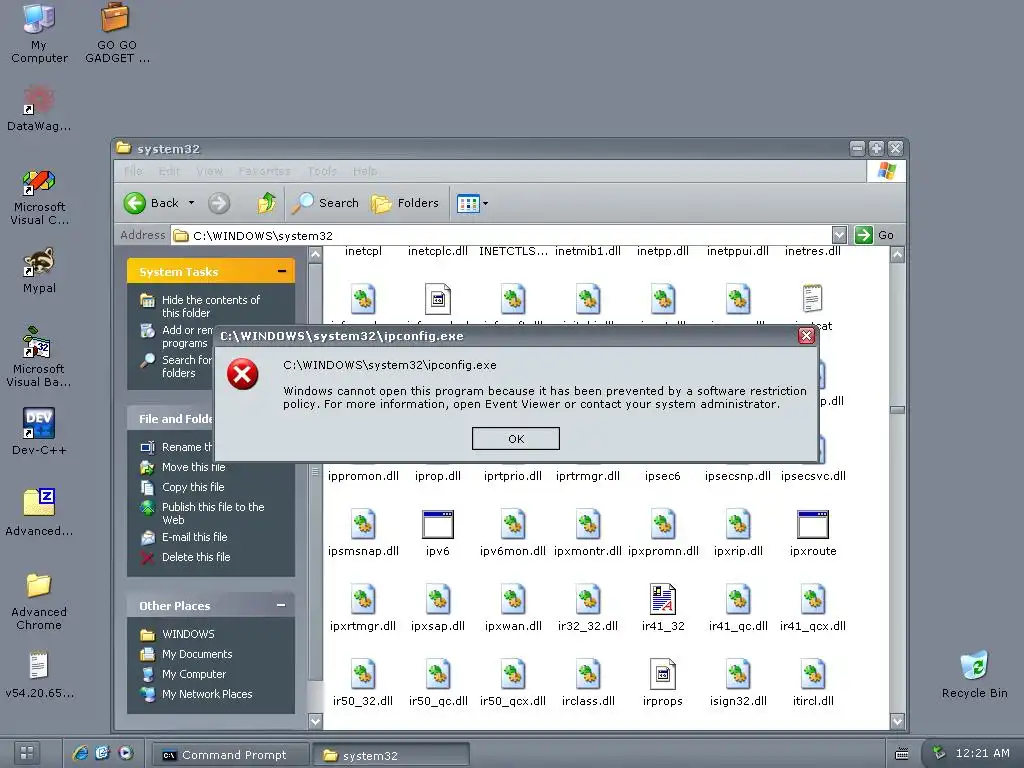
Task: Go Back in the system32 window
Action: tap(151, 203)
